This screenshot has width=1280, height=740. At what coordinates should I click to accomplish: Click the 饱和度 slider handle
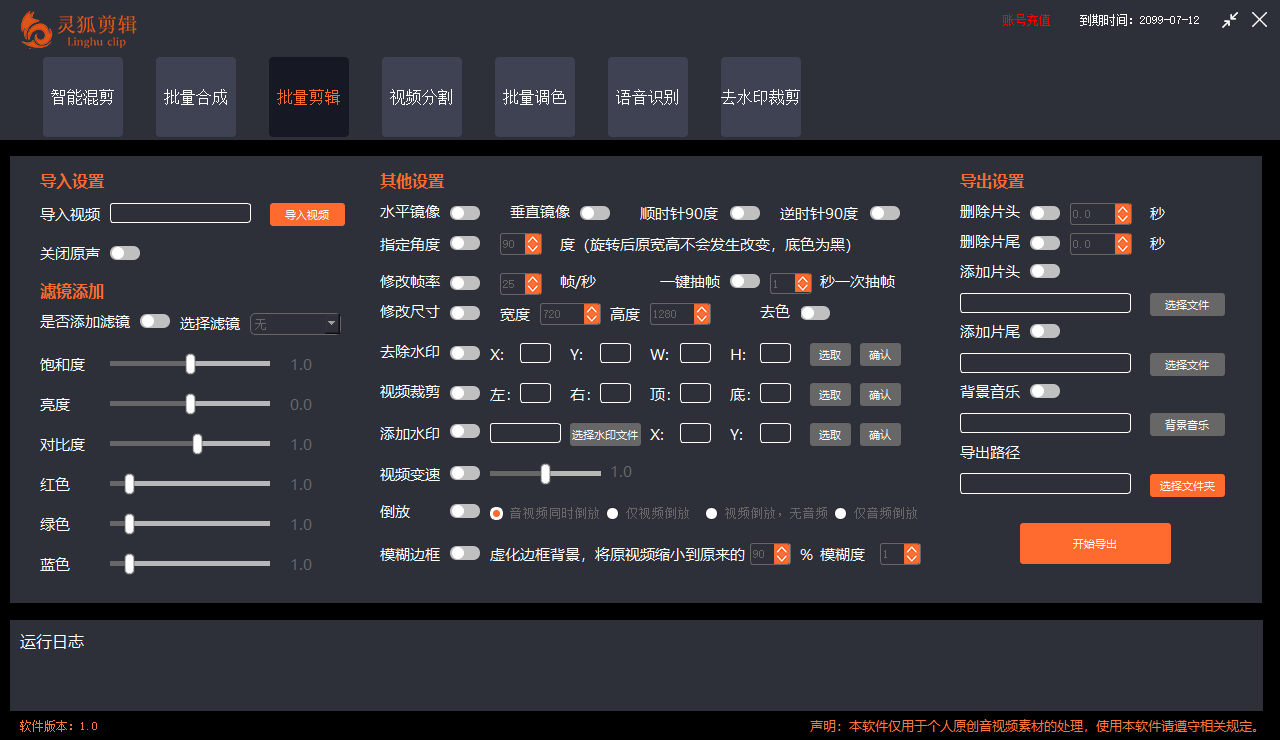tap(190, 364)
